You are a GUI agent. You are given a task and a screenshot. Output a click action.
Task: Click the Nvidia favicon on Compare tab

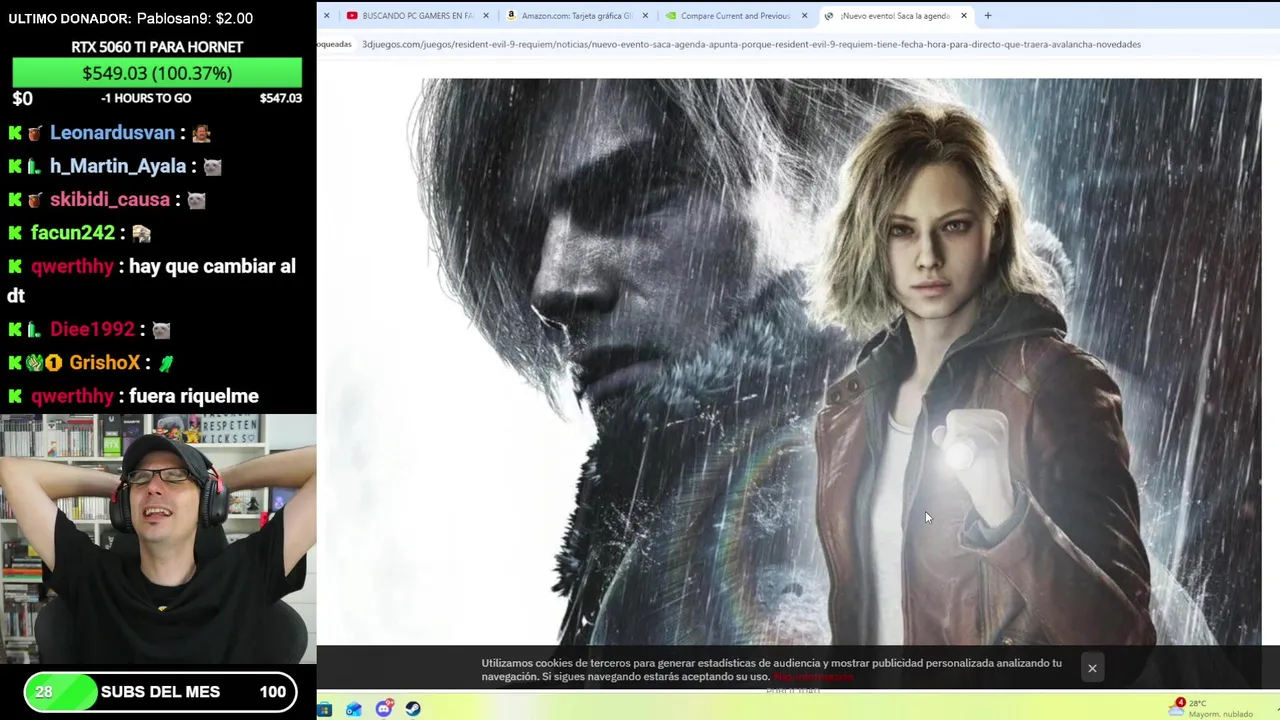point(671,16)
